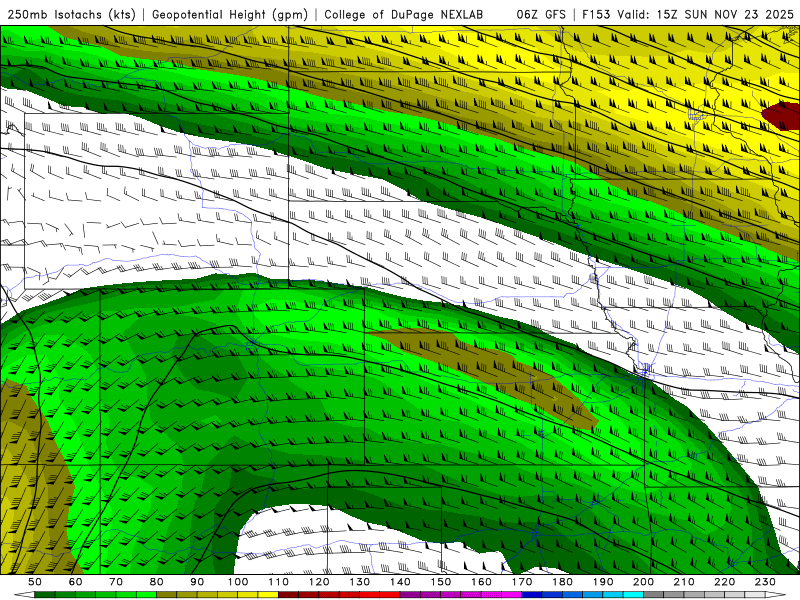Click the 180 label on the color scale
This screenshot has width=800, height=600.
(x=562, y=582)
